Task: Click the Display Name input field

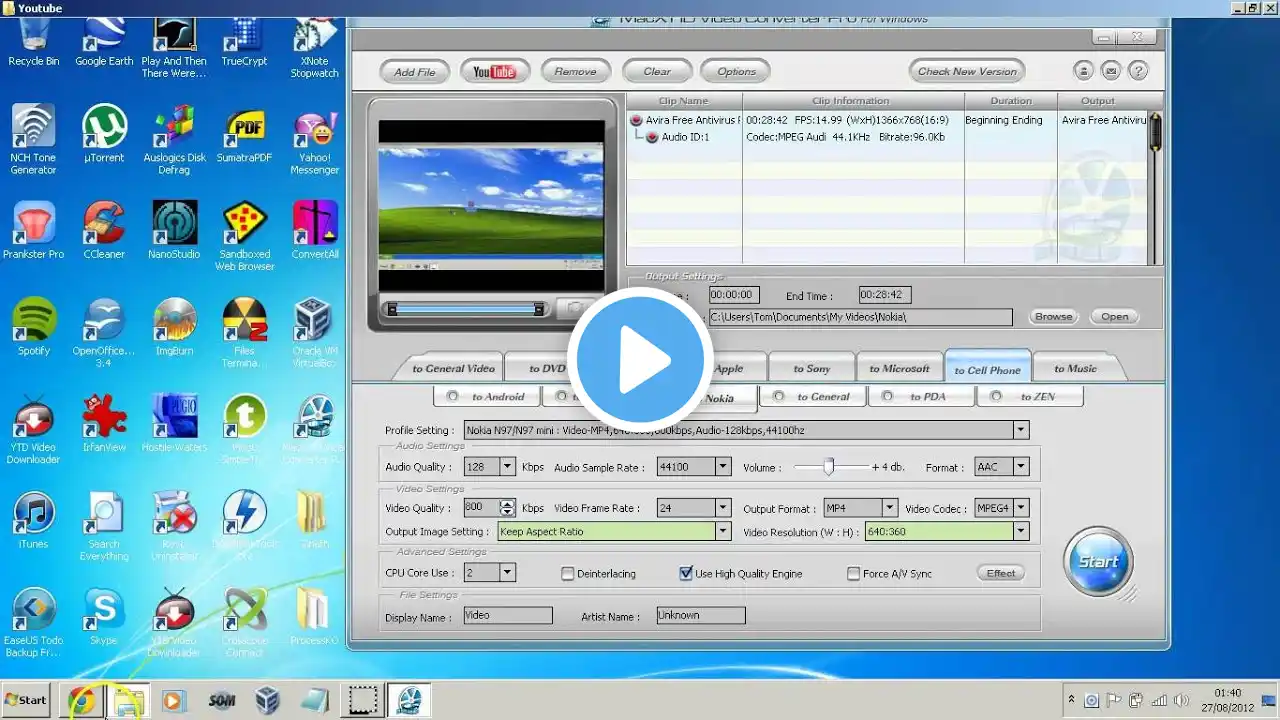Action: click(508, 616)
